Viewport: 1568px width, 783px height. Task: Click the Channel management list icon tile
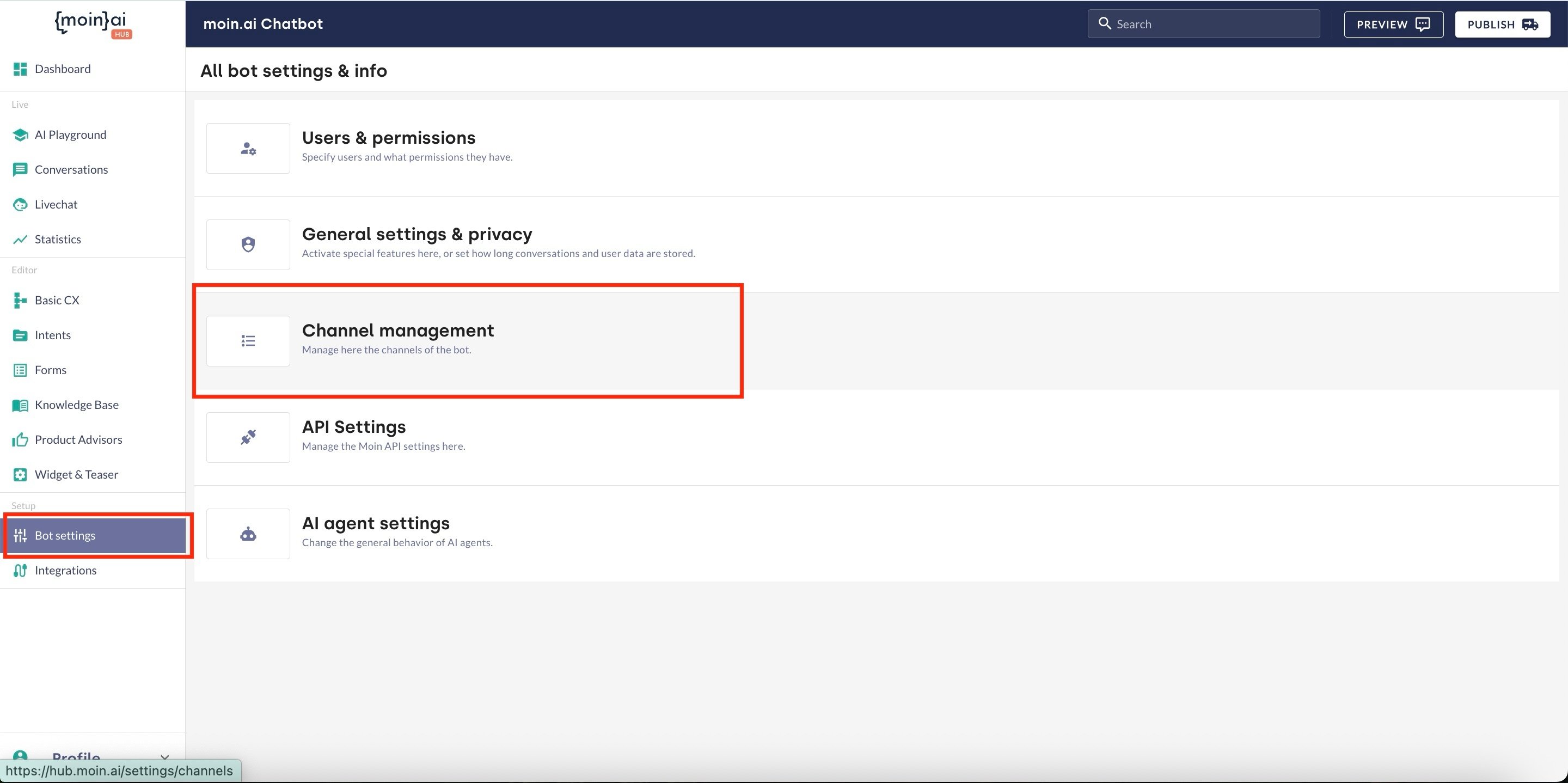point(248,341)
